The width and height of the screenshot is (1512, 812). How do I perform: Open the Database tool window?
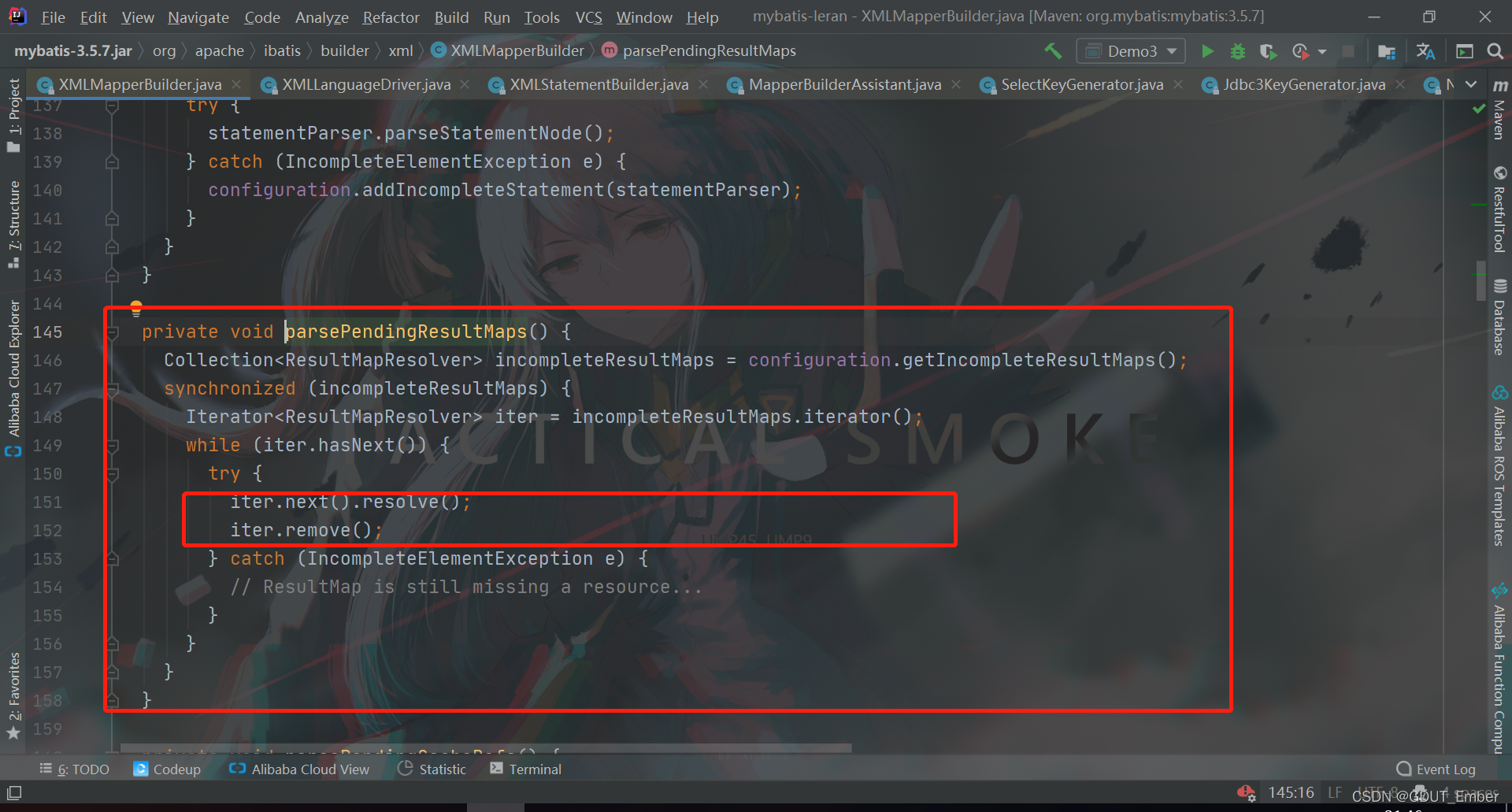tap(1499, 317)
